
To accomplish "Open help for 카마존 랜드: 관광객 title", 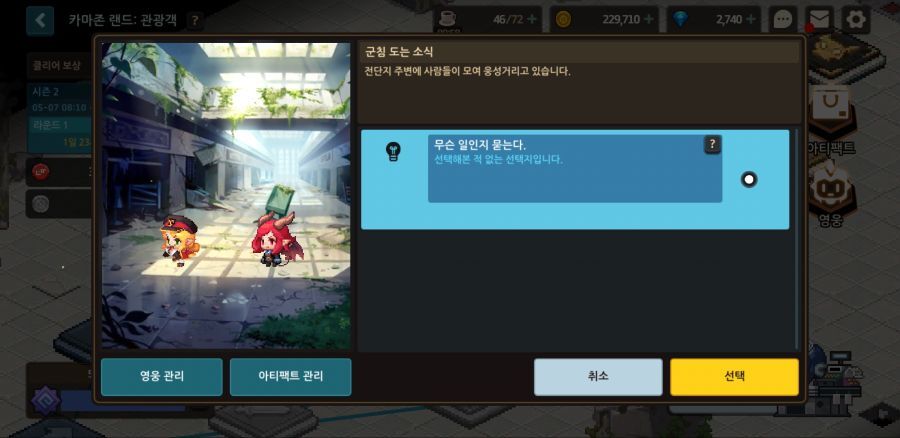I will [195, 21].
